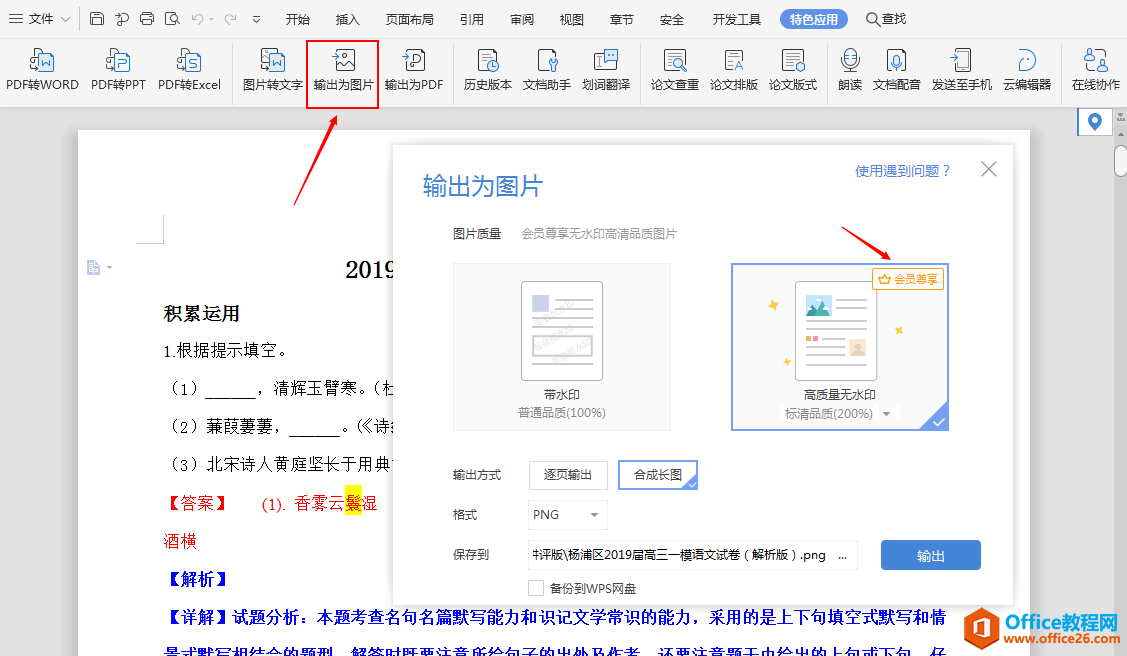Viewport: 1127px width, 656px height.
Task: Open the PDF转PPT converter
Action: tap(118, 70)
